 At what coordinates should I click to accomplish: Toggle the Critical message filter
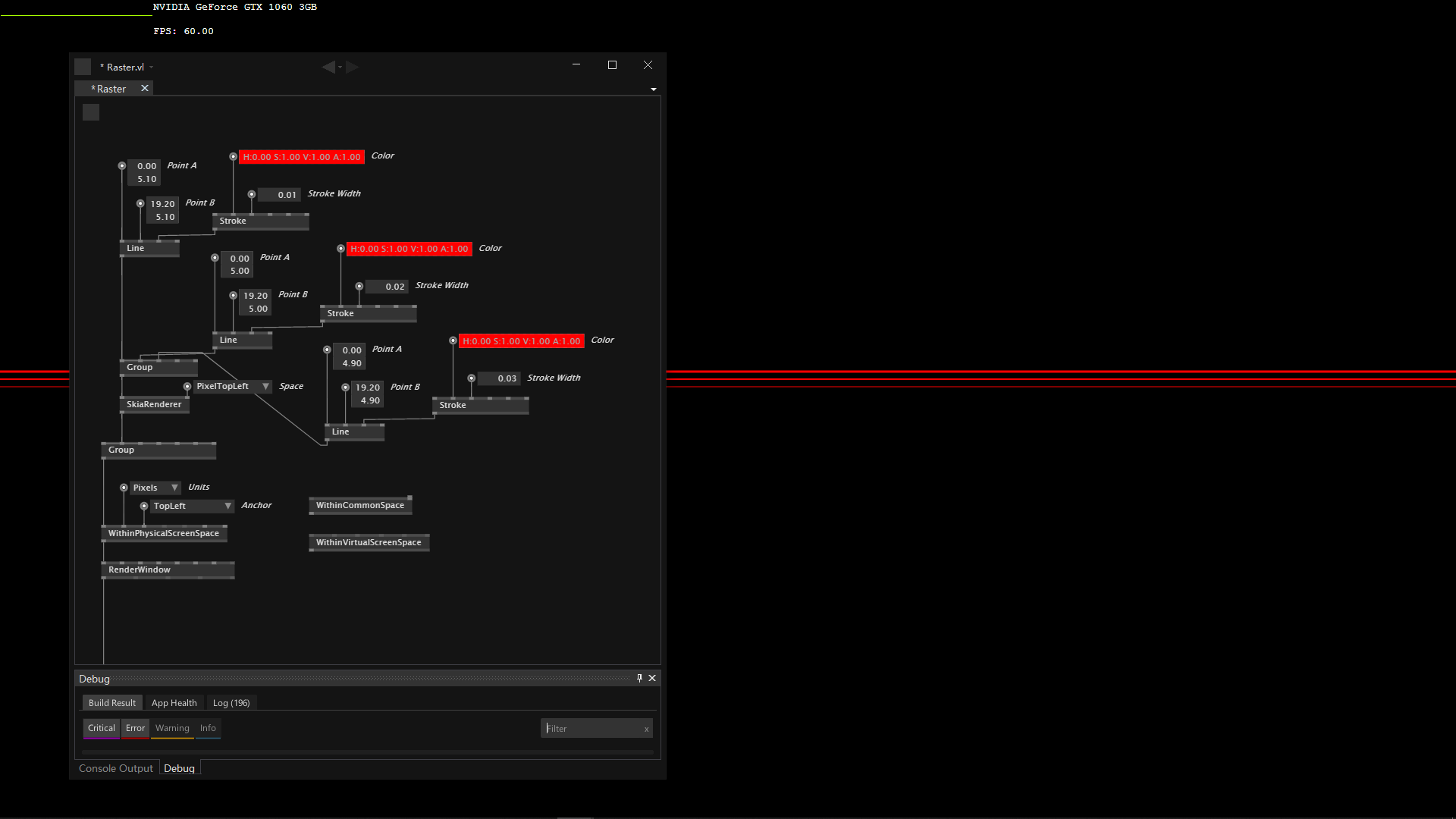[x=102, y=728]
